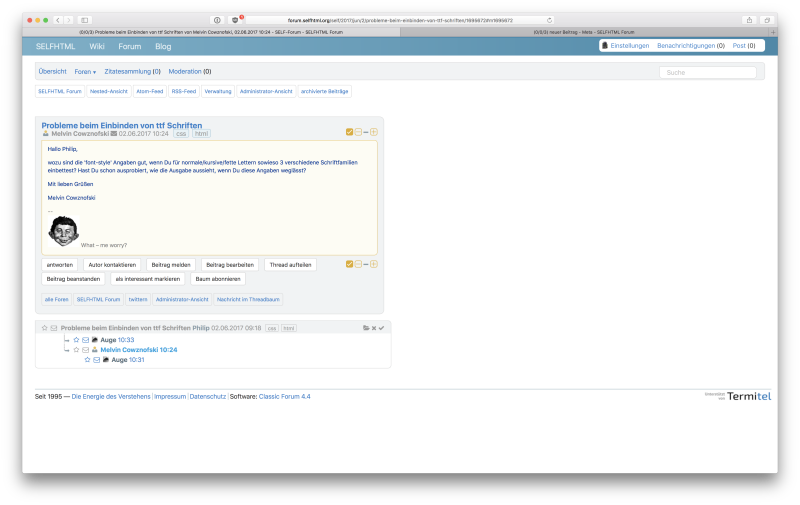Open top Administrator-Ansicht button

point(266,91)
